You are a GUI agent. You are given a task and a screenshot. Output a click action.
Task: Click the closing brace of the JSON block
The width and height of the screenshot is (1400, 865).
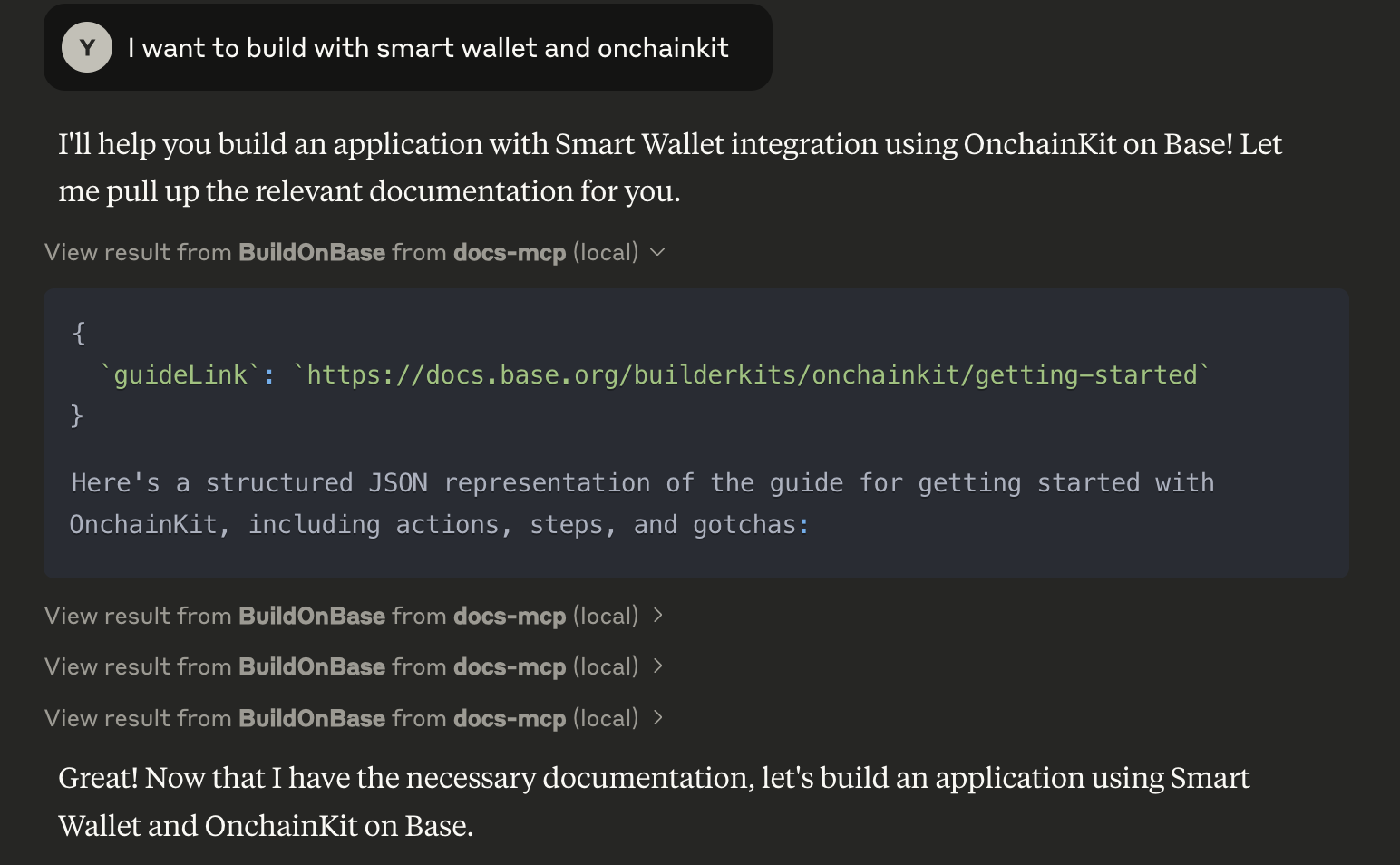77,415
